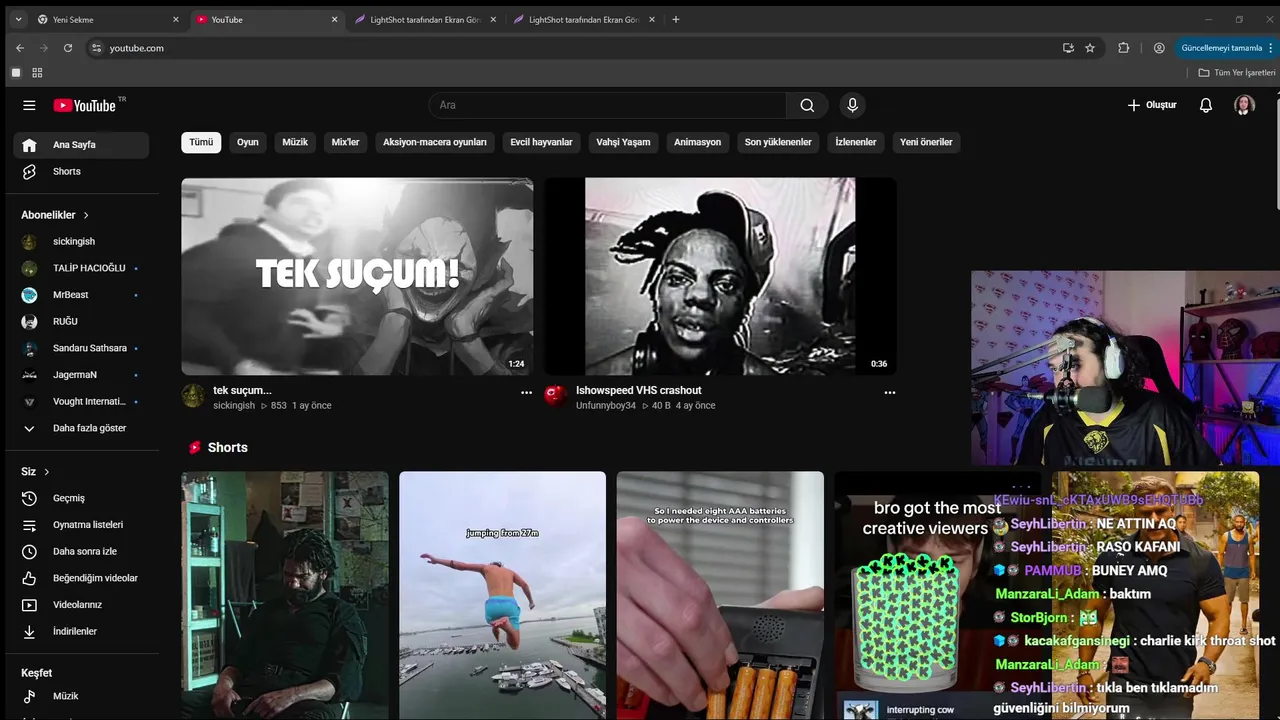Viewport: 1280px width, 720px height.
Task: Select the Oyun filter chip
Action: [x=247, y=142]
